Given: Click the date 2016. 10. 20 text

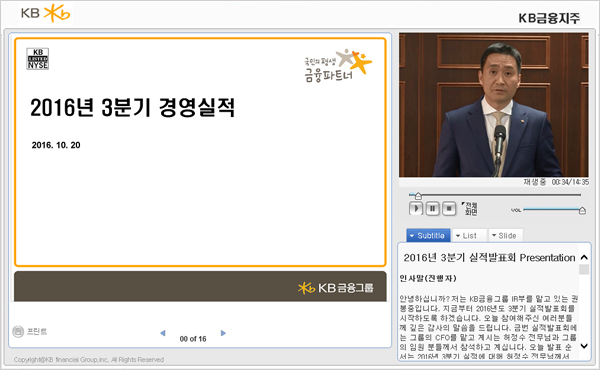Looking at the screenshot, I should [x=56, y=145].
